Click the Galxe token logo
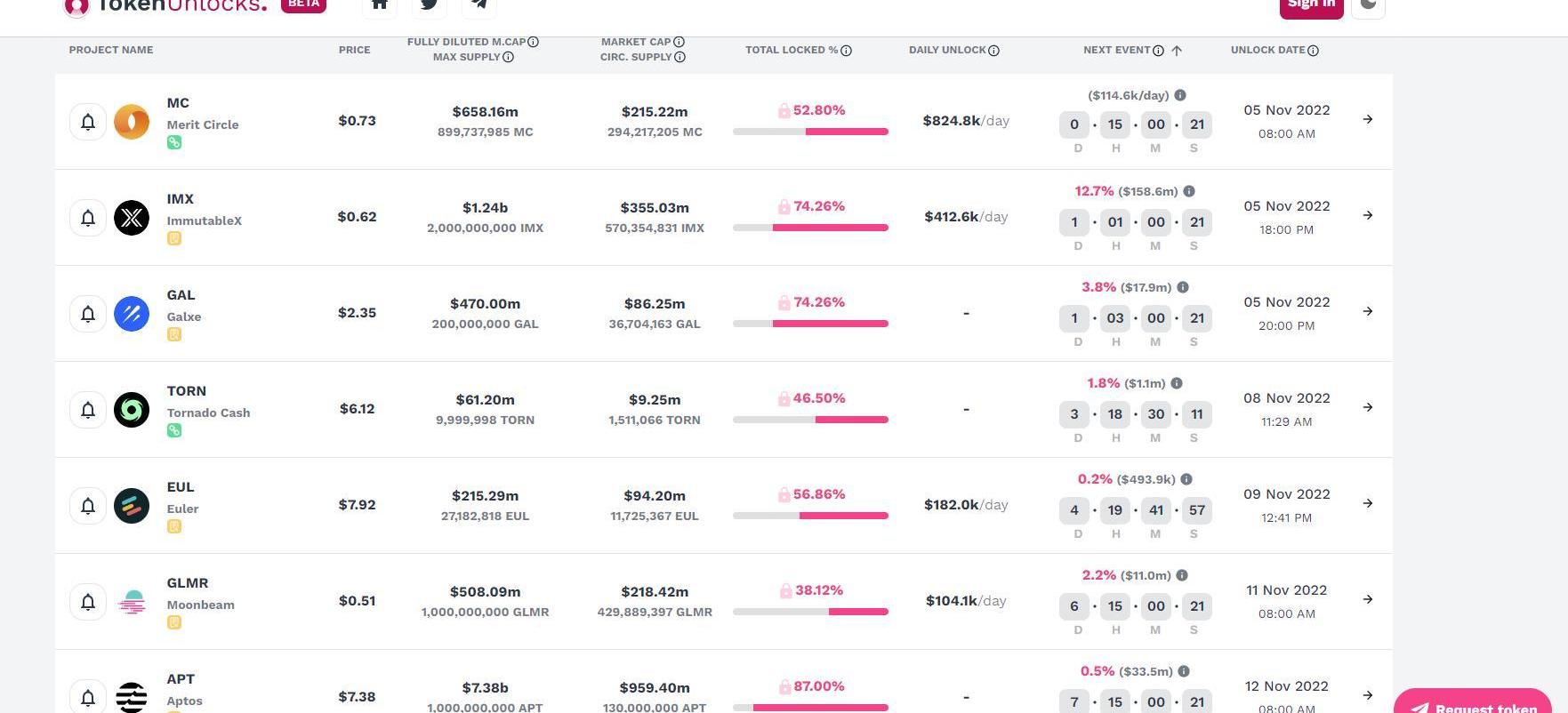Screen dimensions: 1568x713 pyautogui.click(x=132, y=314)
